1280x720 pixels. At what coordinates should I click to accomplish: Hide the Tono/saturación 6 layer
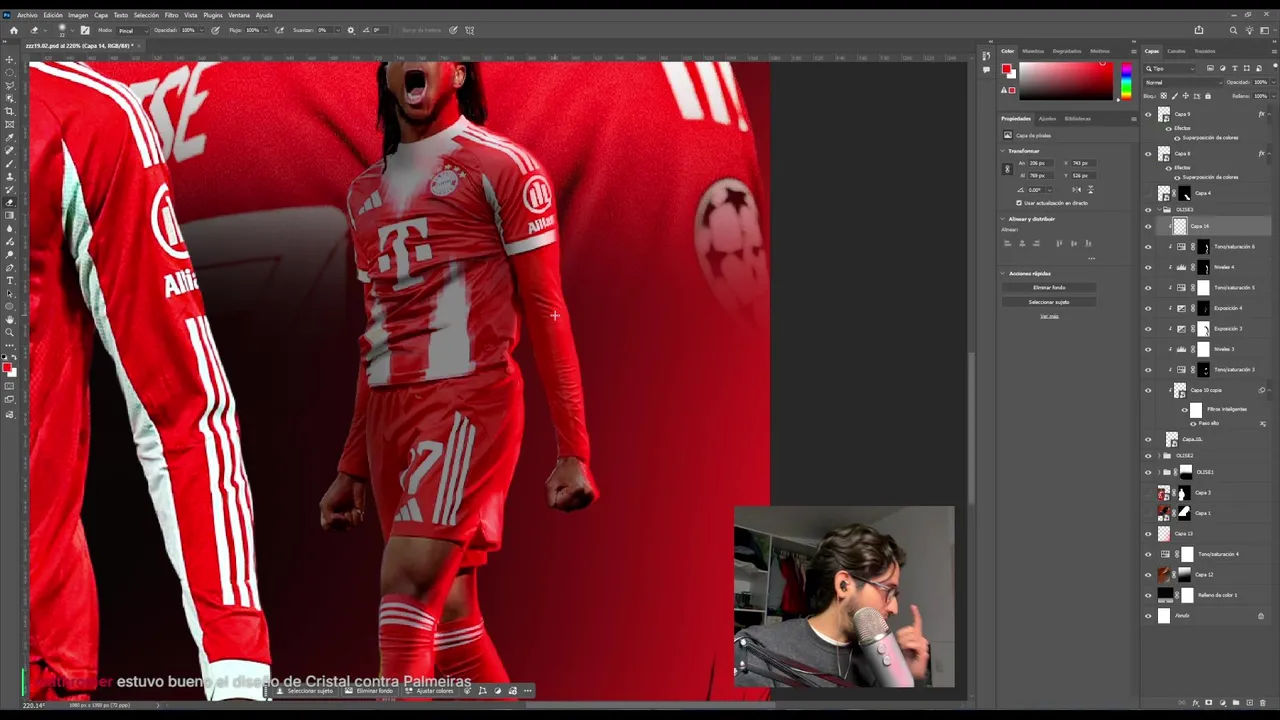pyautogui.click(x=1148, y=247)
